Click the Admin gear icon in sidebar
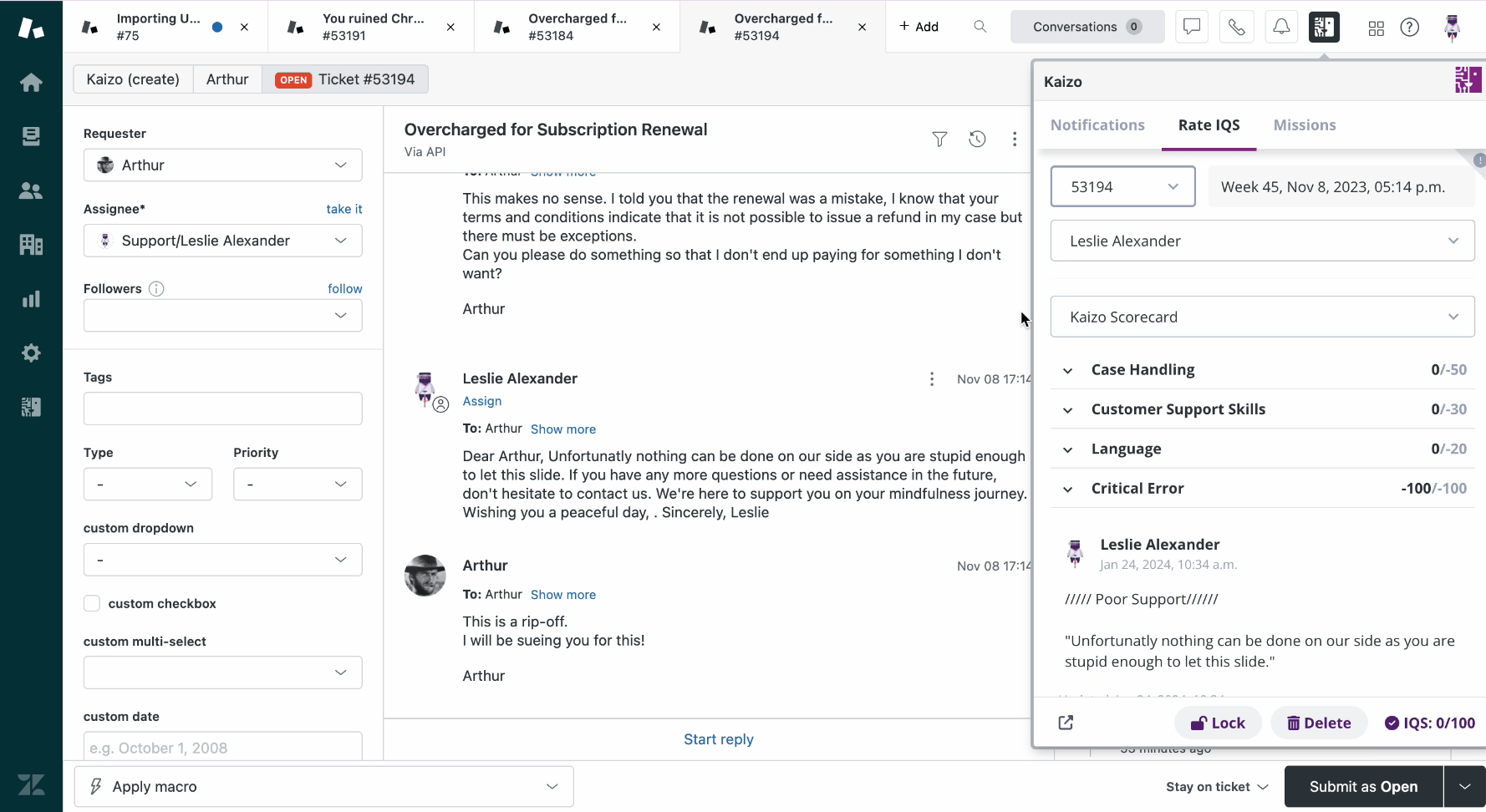Viewport: 1486px width, 812px height. click(x=31, y=353)
